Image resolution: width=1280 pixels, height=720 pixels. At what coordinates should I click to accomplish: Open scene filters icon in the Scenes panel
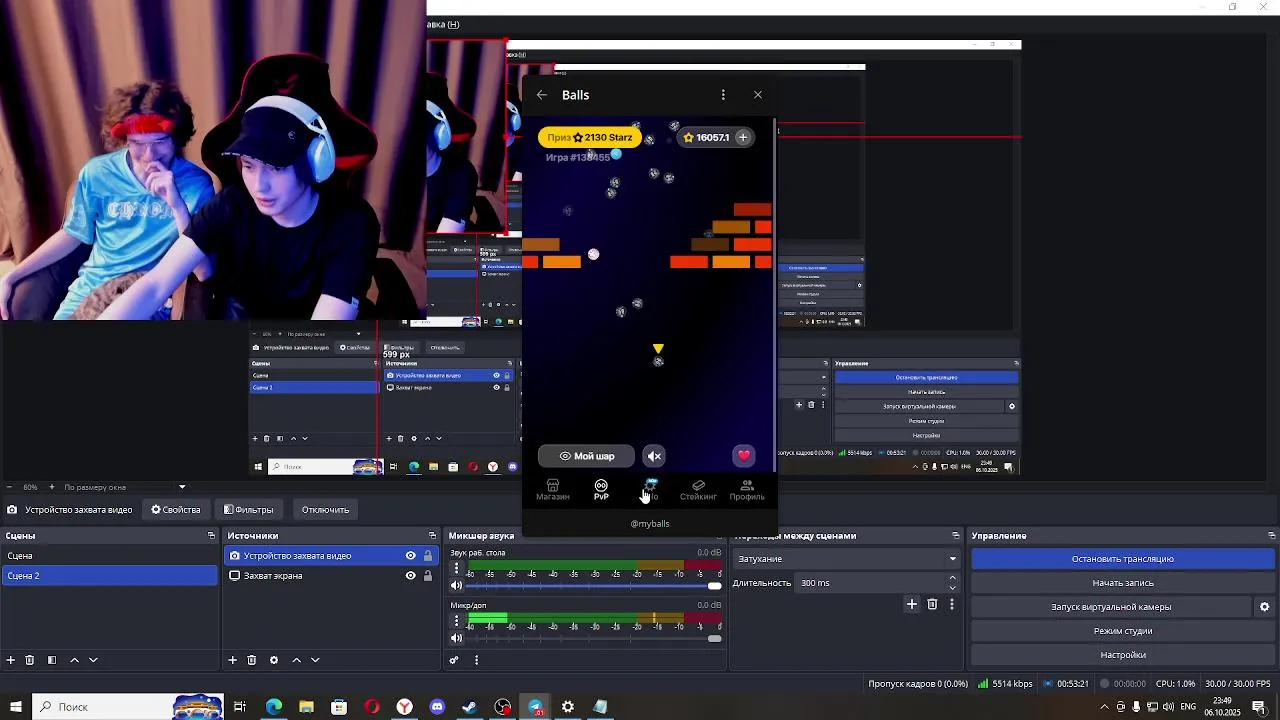click(52, 660)
